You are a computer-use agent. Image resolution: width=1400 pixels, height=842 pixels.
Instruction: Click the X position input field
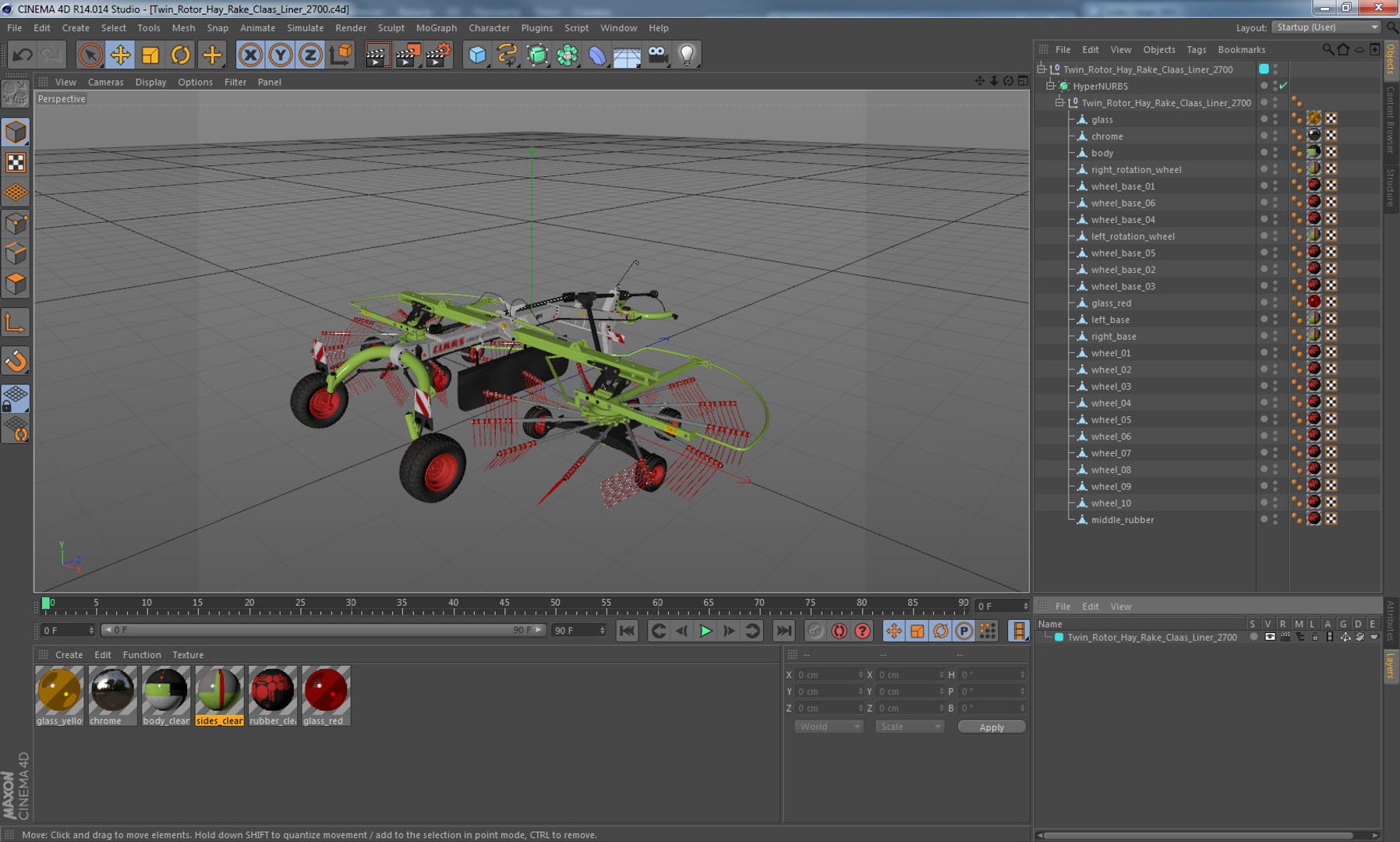click(x=829, y=674)
